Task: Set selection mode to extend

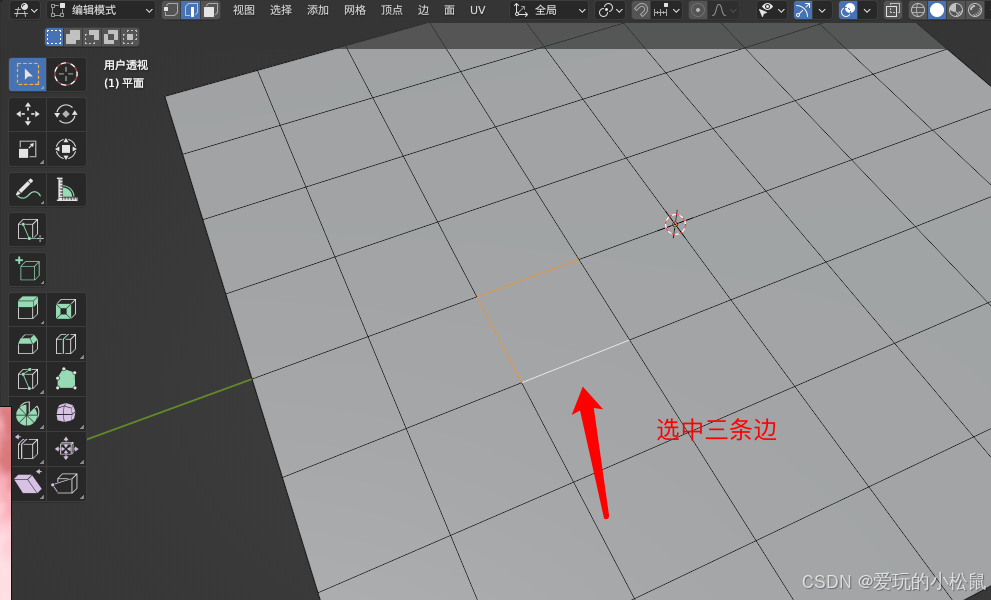Action: click(x=73, y=37)
